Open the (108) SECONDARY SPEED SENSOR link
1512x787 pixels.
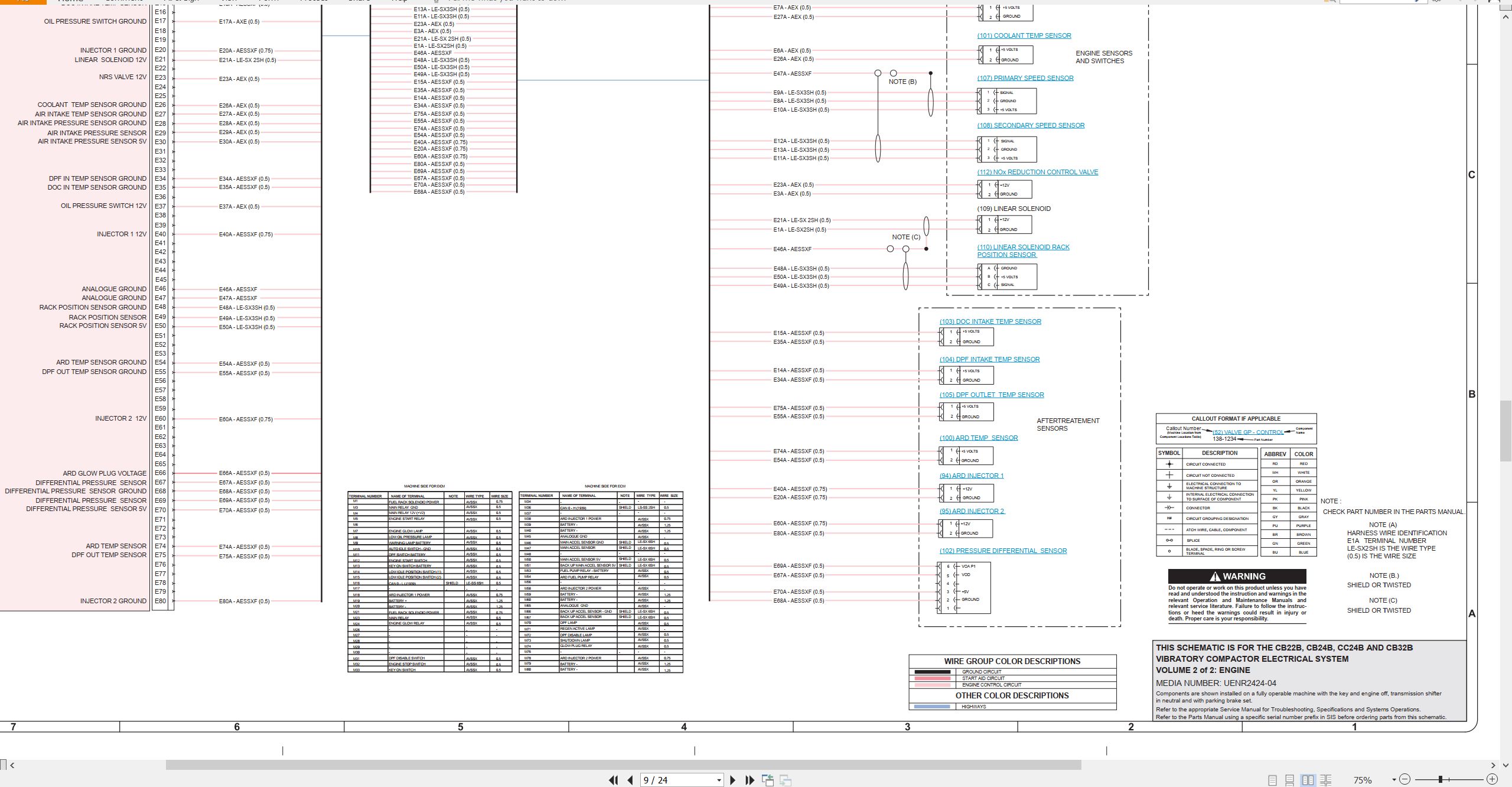pos(1031,125)
